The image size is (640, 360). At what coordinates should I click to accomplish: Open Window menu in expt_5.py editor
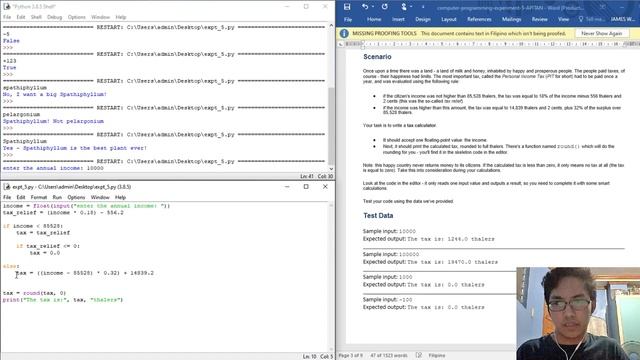click(100, 197)
